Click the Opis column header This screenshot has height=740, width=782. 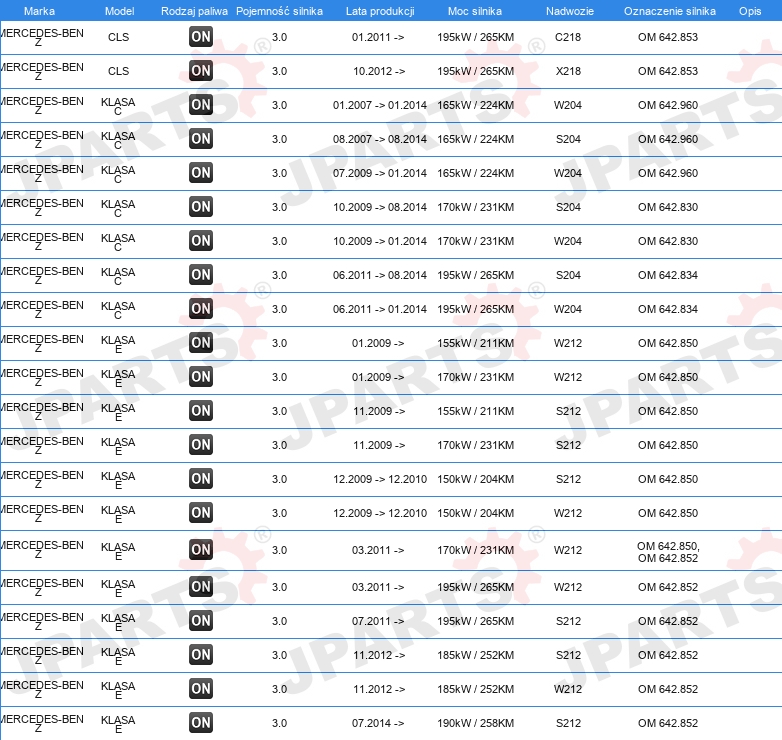pyautogui.click(x=750, y=11)
